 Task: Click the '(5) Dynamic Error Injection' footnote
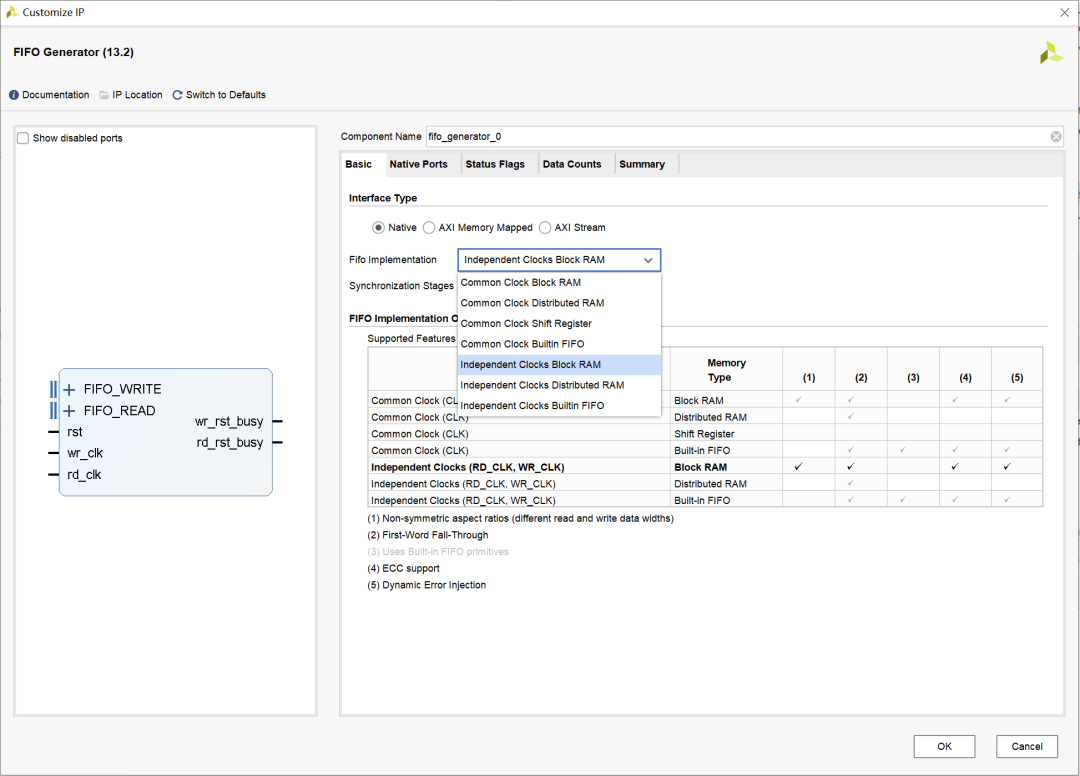(x=427, y=585)
